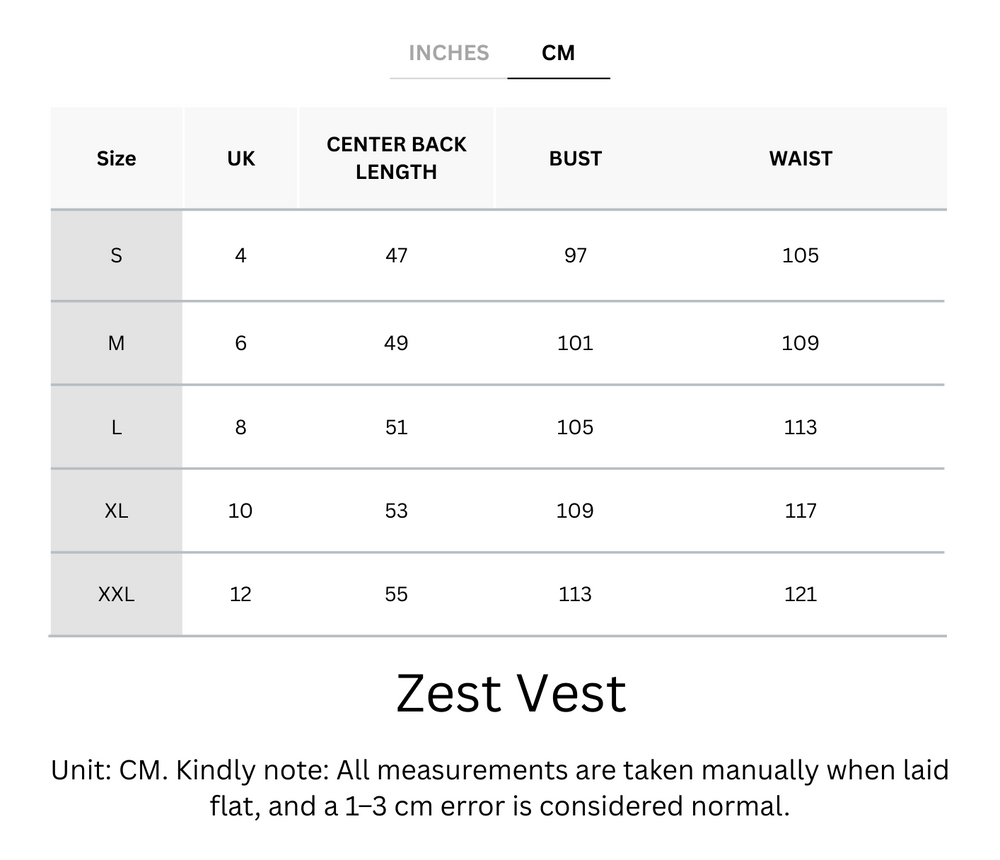
Task: Click the Size column header
Action: pyautogui.click(x=116, y=158)
